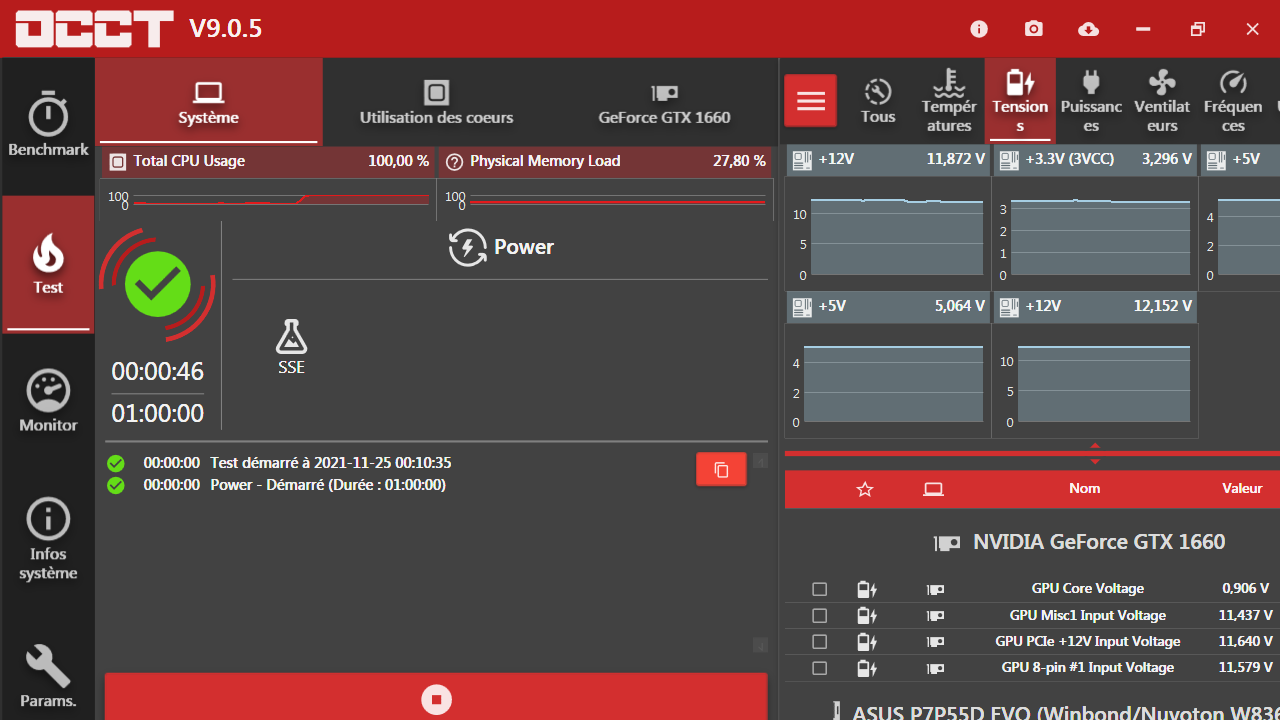Click the sensor icon on the +5V 5,064 V card
This screenshot has width=1280, height=720.
[802, 306]
